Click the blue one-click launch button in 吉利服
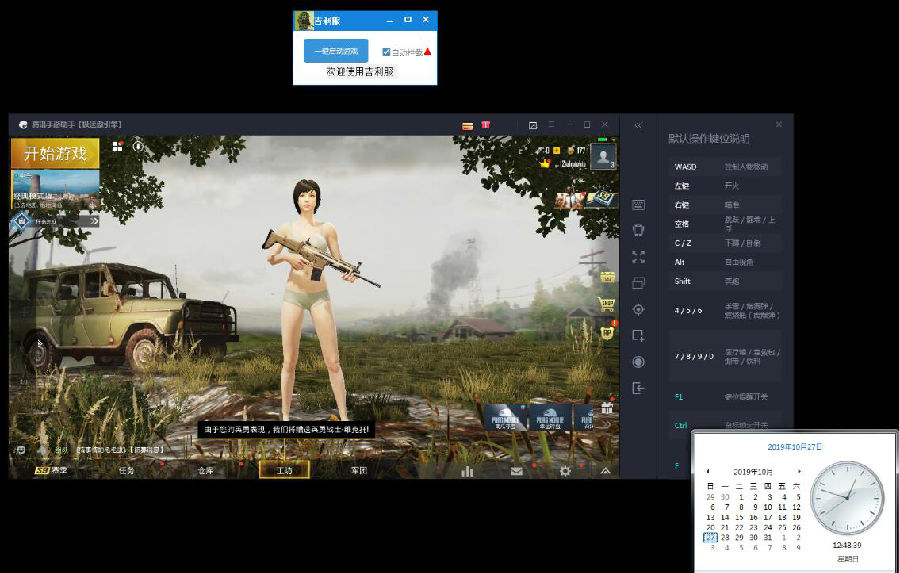Viewport: 899px width, 573px height. coord(336,51)
